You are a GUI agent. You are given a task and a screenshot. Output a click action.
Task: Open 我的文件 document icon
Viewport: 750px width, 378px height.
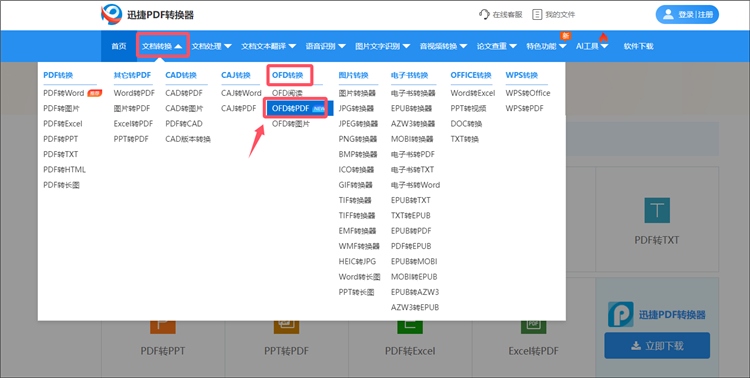point(537,14)
